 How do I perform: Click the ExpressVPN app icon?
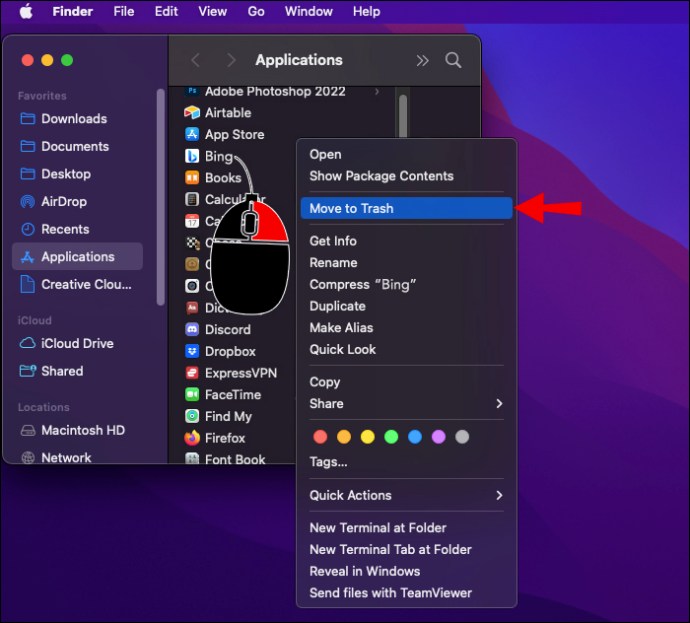pos(192,373)
